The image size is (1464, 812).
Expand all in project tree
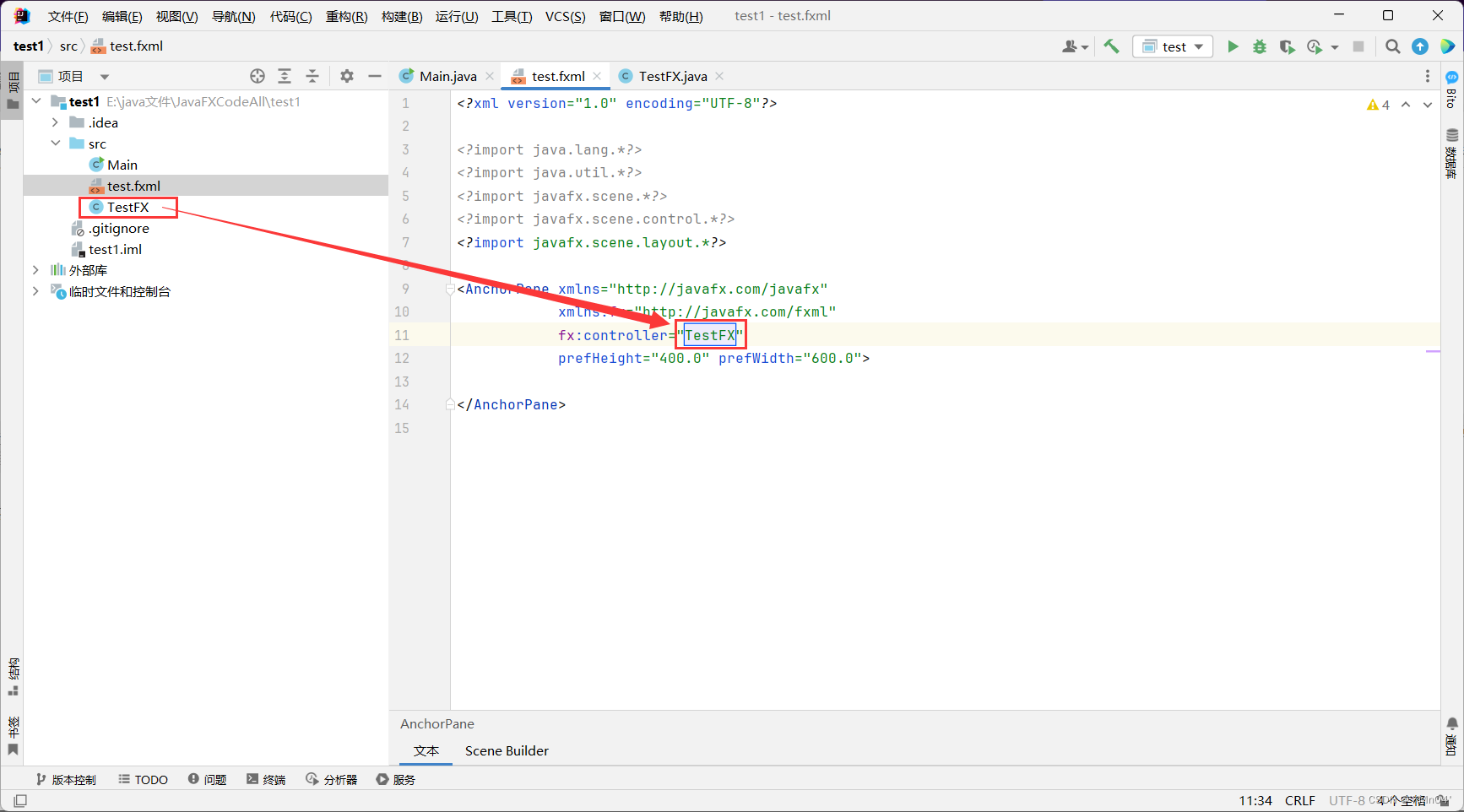coord(285,76)
